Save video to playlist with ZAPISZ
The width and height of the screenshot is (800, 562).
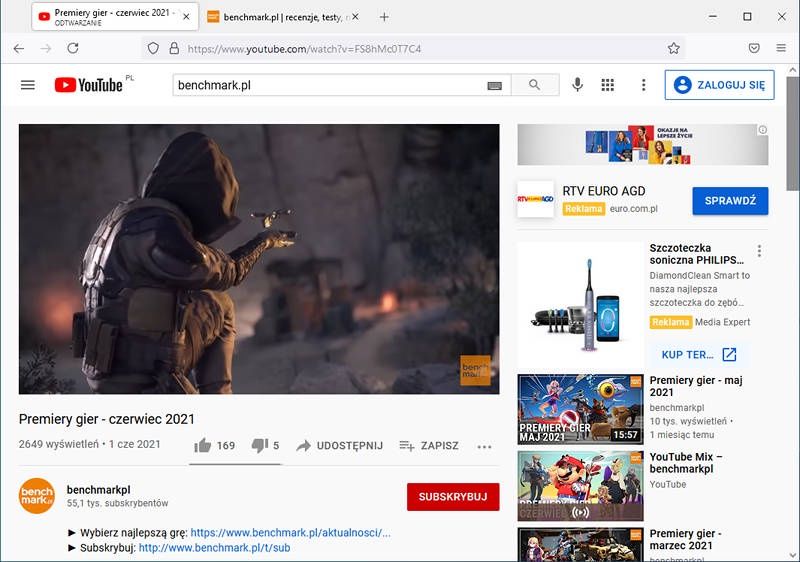pos(429,446)
